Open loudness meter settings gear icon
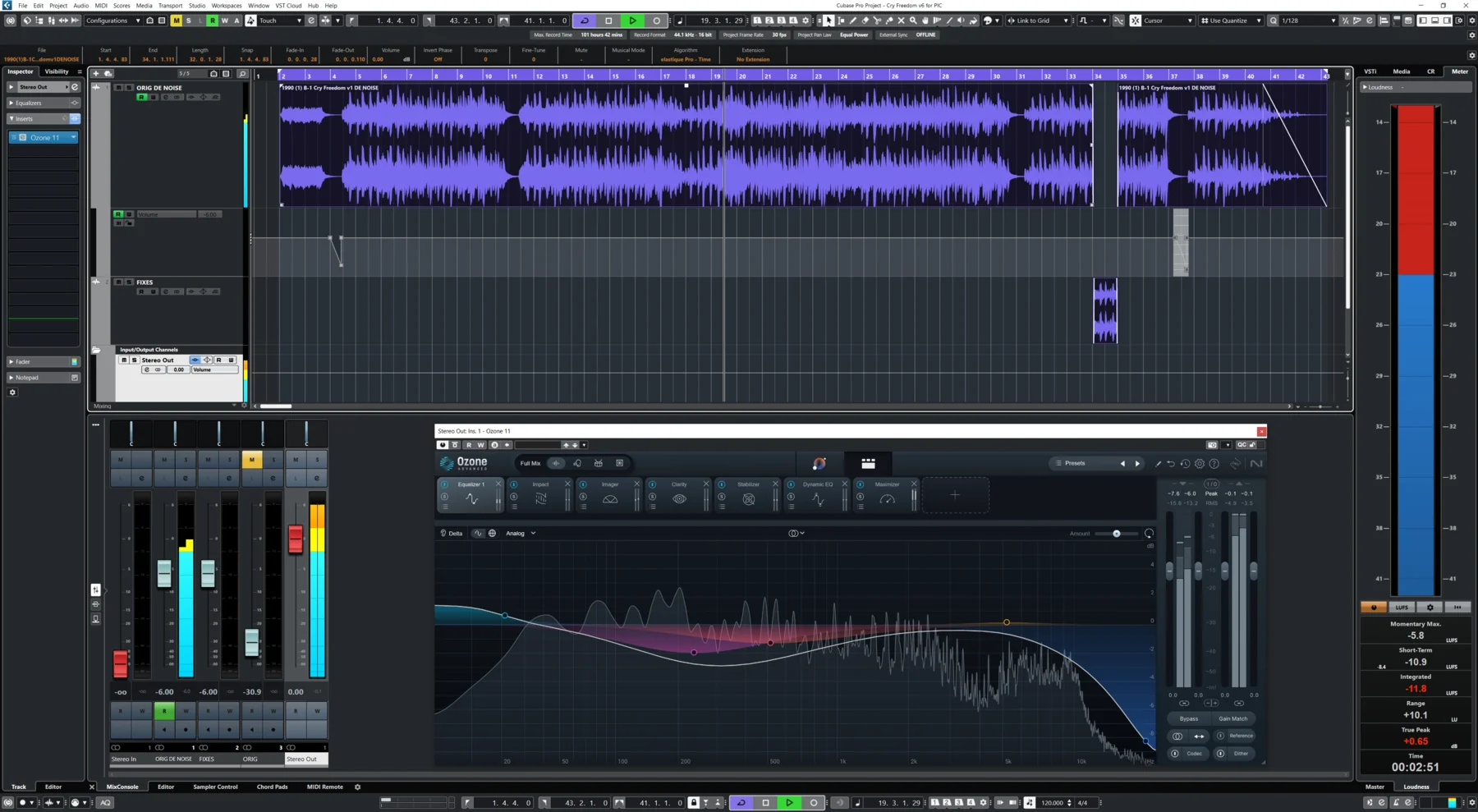This screenshot has width=1478, height=812. (x=1430, y=608)
